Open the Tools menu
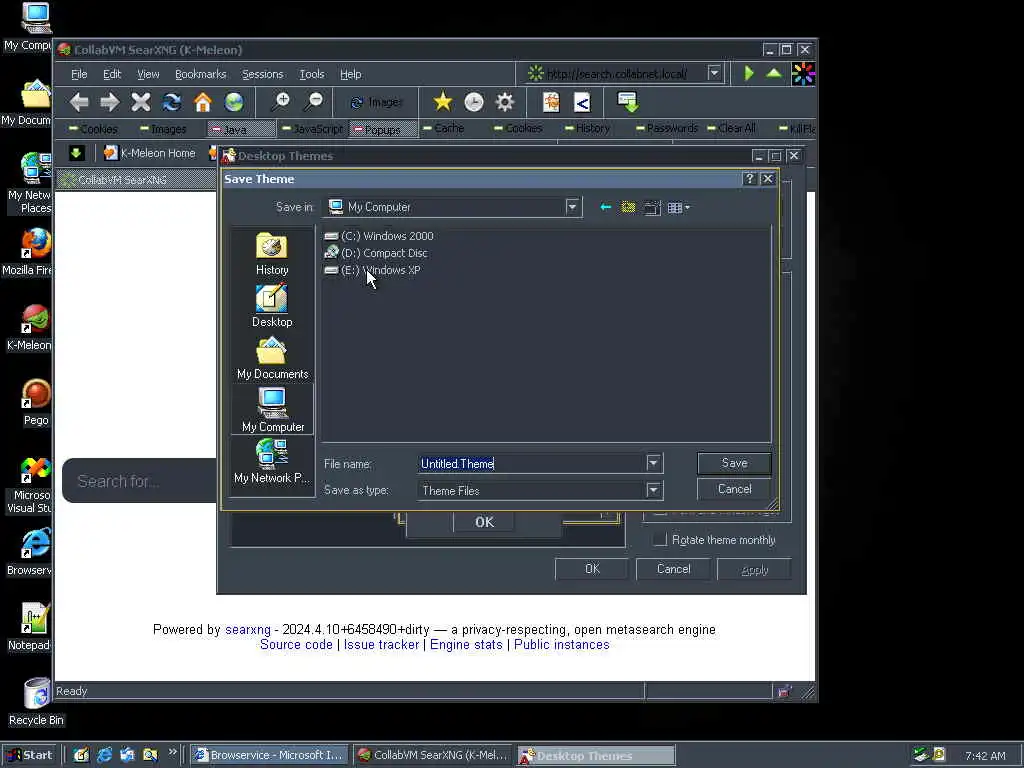The width and height of the screenshot is (1024, 768). 312,74
